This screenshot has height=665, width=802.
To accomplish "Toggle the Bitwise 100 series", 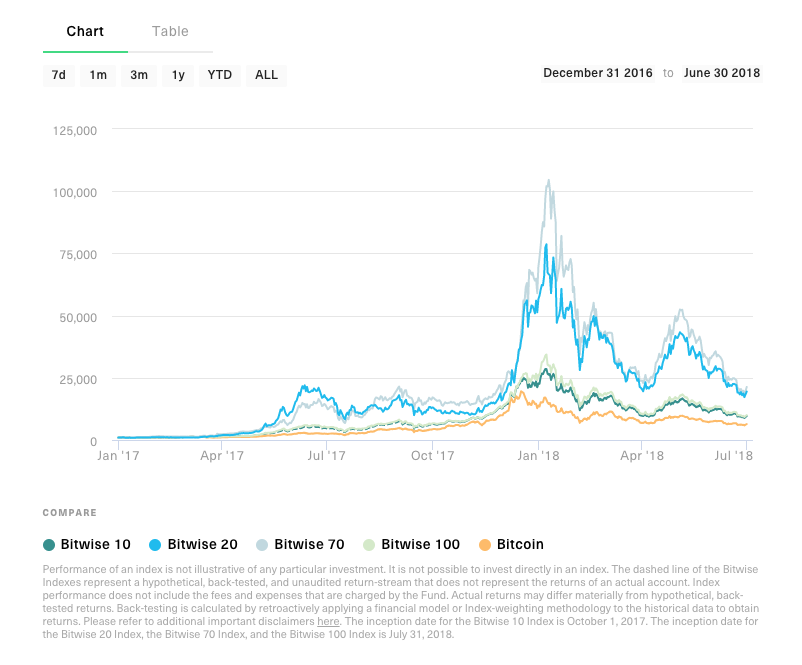I will (420, 544).
